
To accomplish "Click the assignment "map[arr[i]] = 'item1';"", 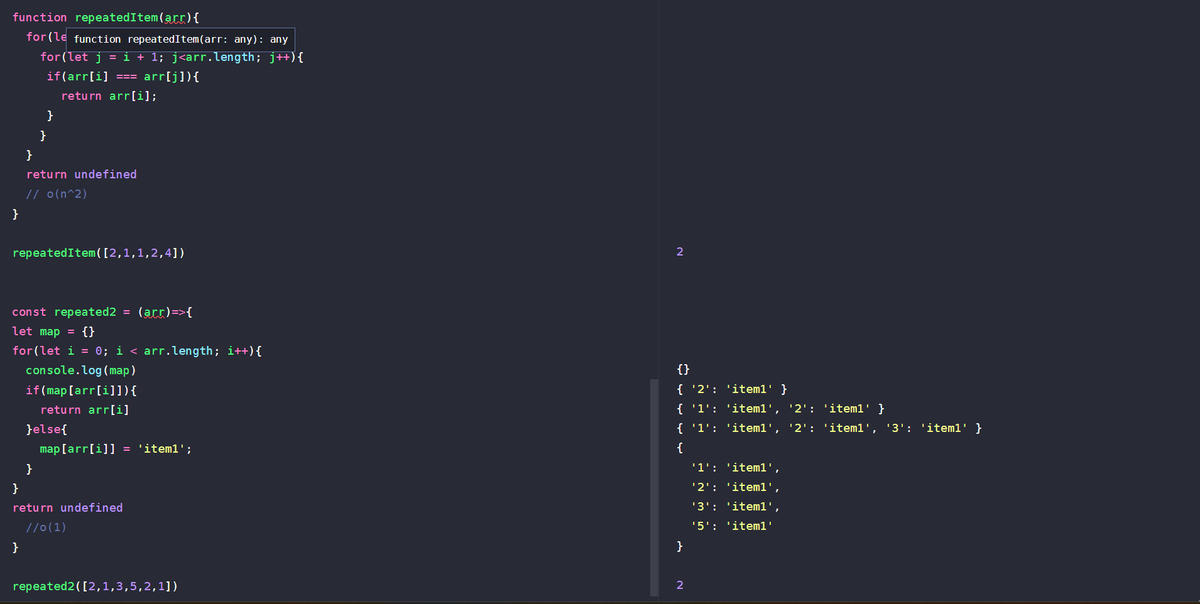I will (116, 449).
